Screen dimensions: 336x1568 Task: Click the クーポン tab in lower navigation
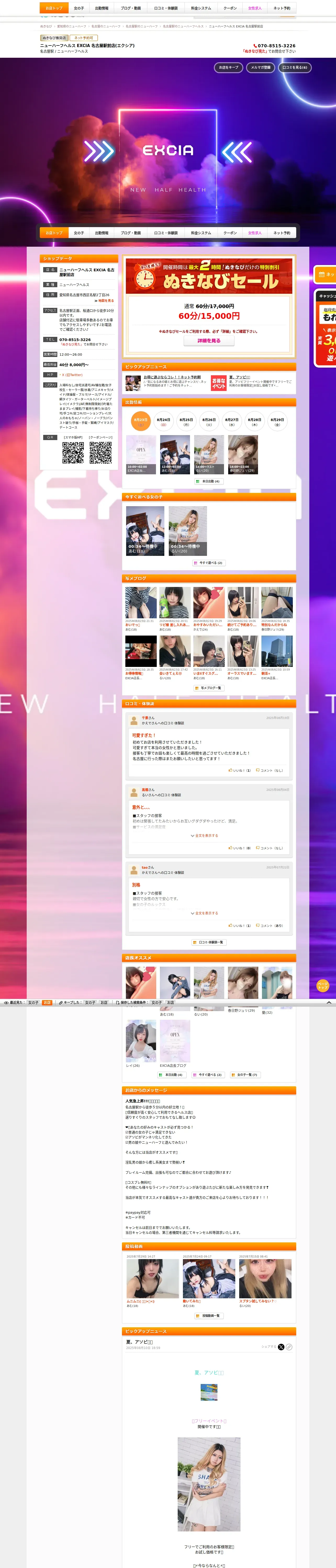[x=230, y=233]
